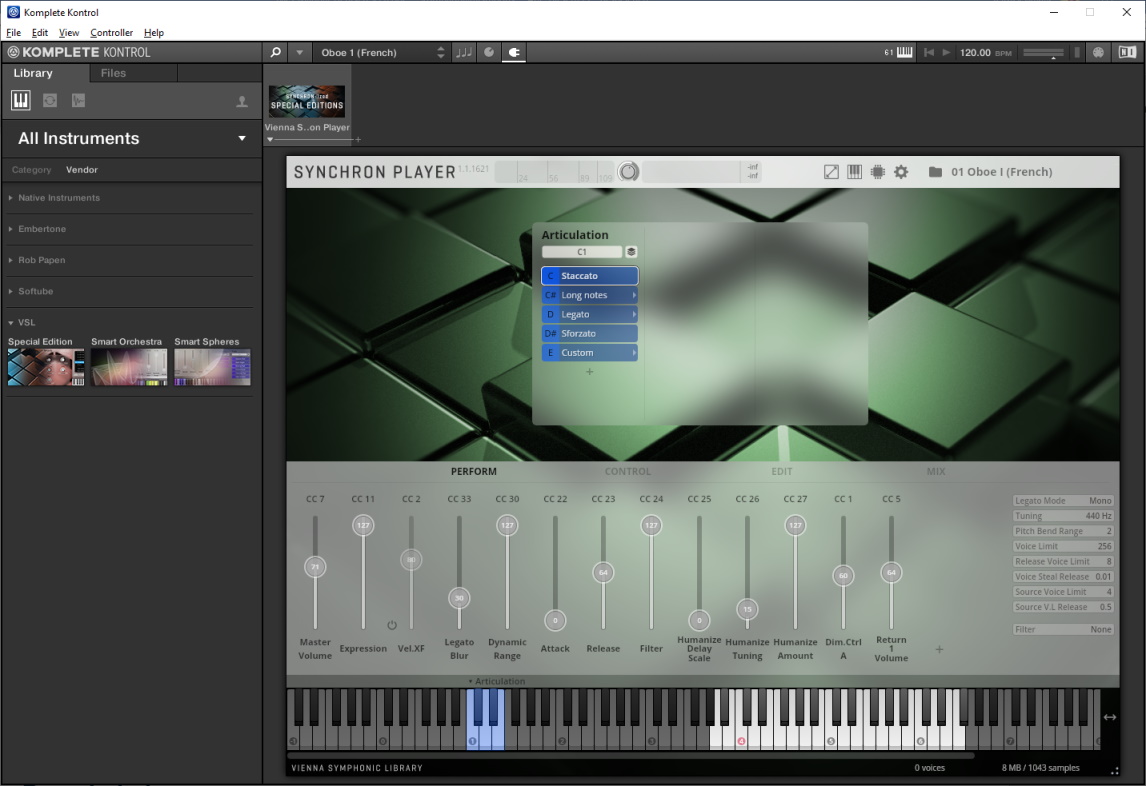Select the Smart Spheres product thumbnail

coord(212,367)
